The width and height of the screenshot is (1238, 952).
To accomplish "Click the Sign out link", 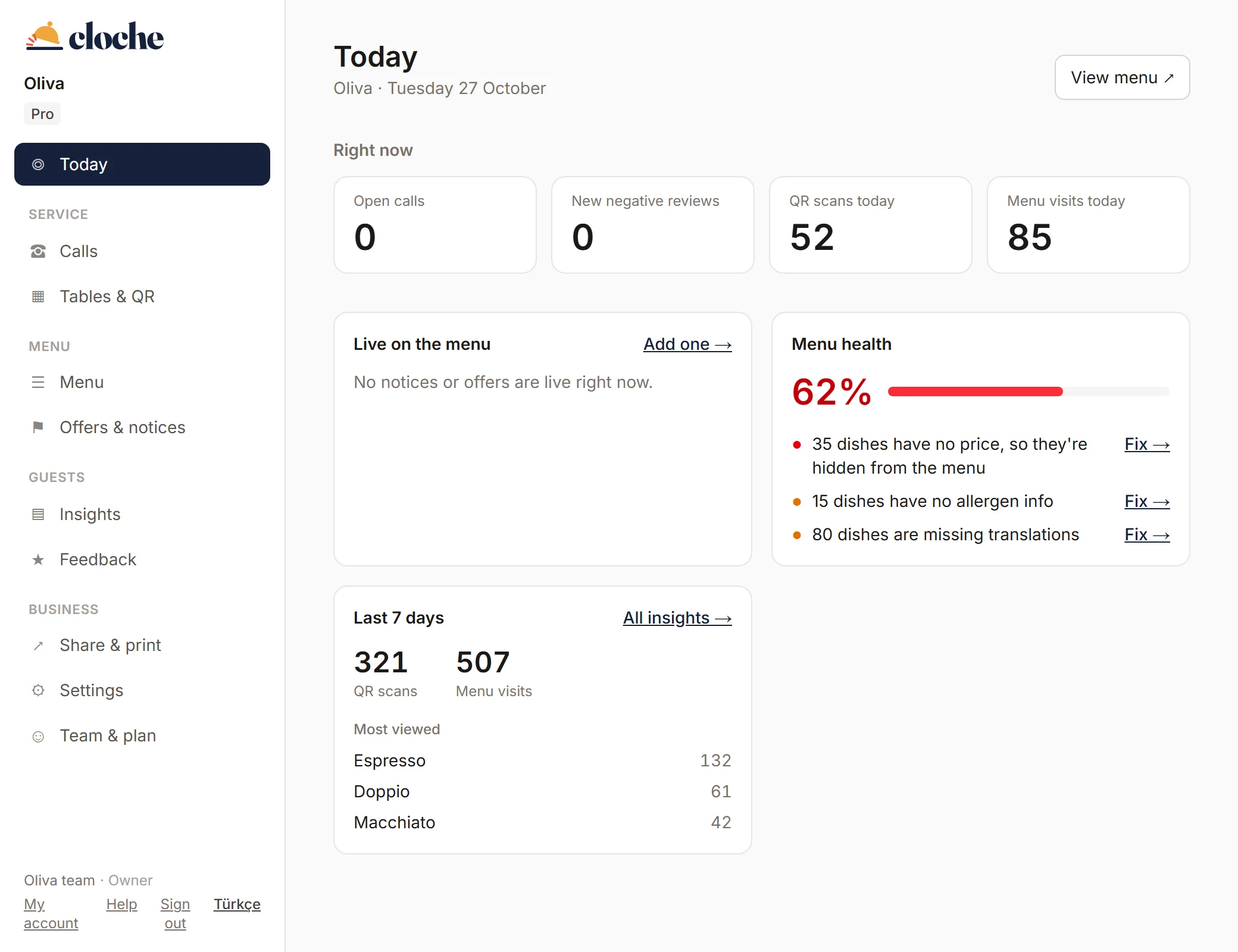I will coord(175,913).
